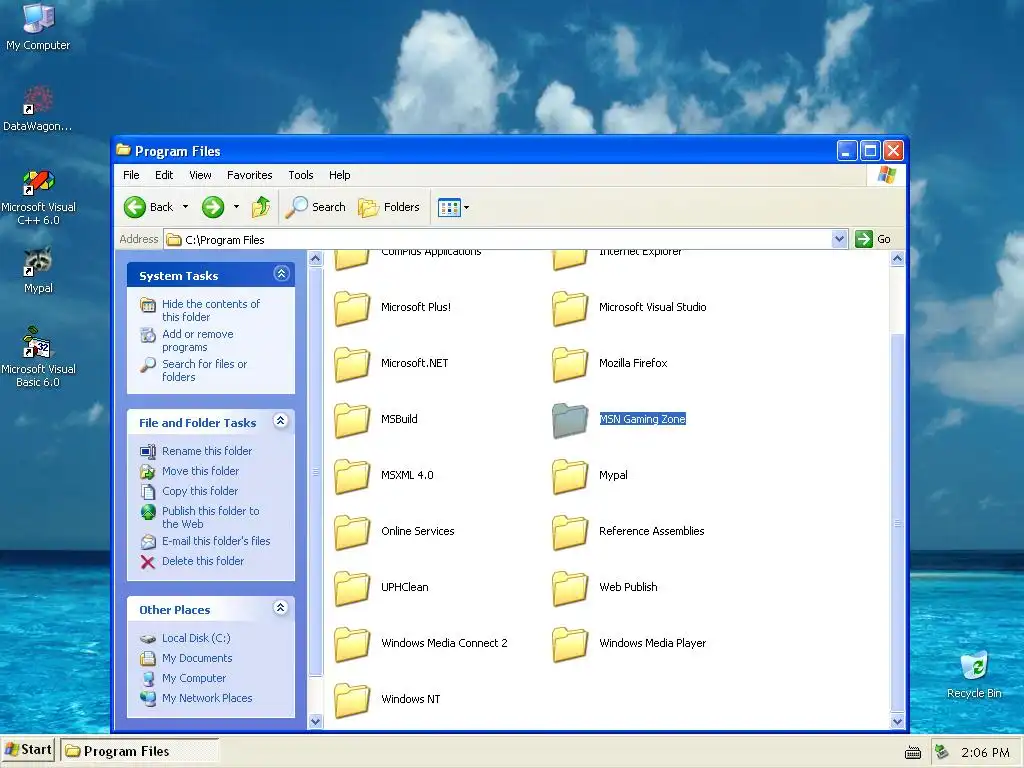1024x768 pixels.
Task: Click Move this folder link
Action: pyautogui.click(x=200, y=471)
